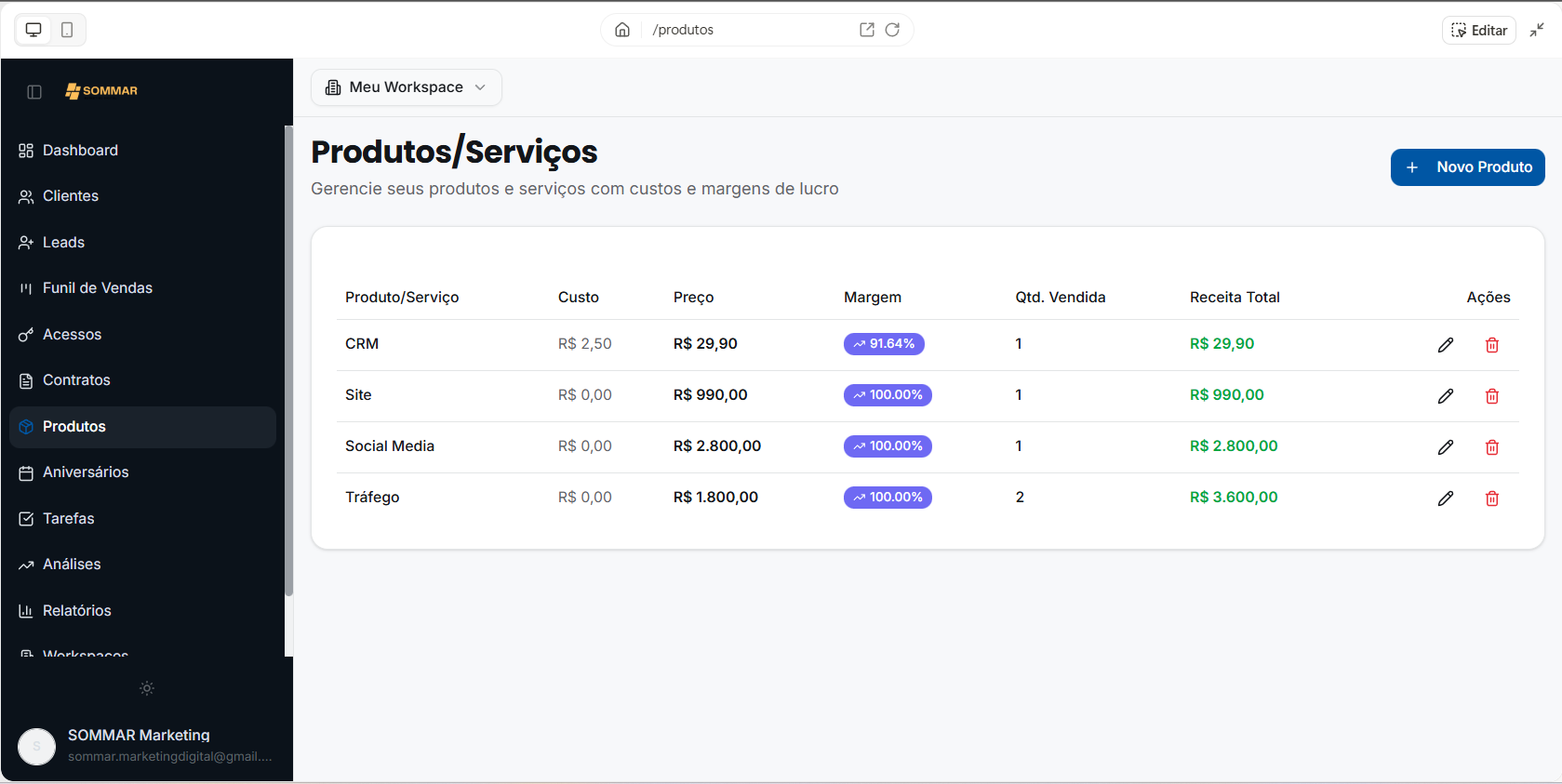Image resolution: width=1562 pixels, height=784 pixels.
Task: Click the /produtos URL address field
Action: pyautogui.click(x=744, y=30)
